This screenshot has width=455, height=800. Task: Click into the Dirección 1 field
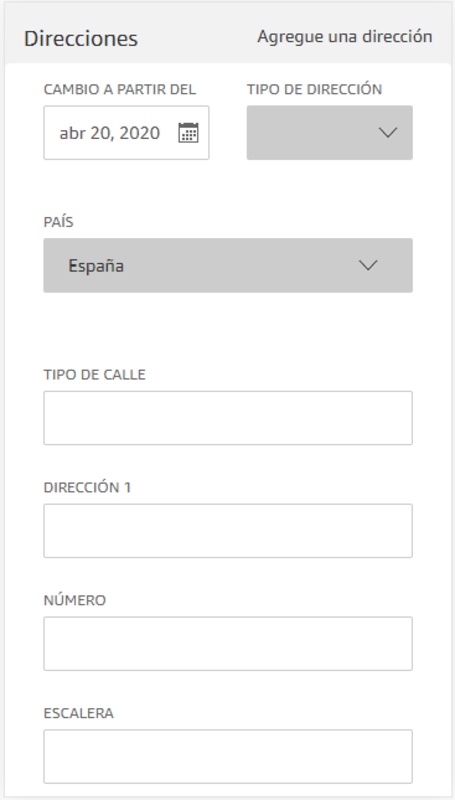click(228, 531)
